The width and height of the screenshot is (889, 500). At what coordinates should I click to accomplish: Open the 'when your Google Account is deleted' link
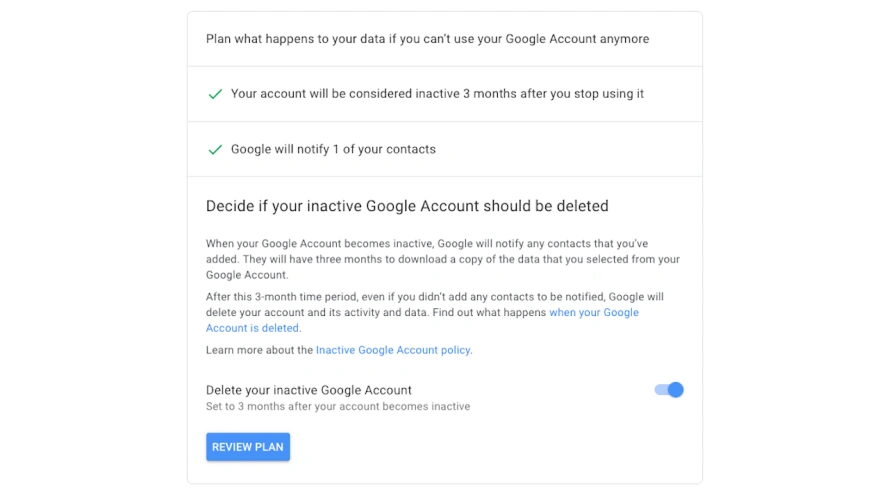point(593,313)
